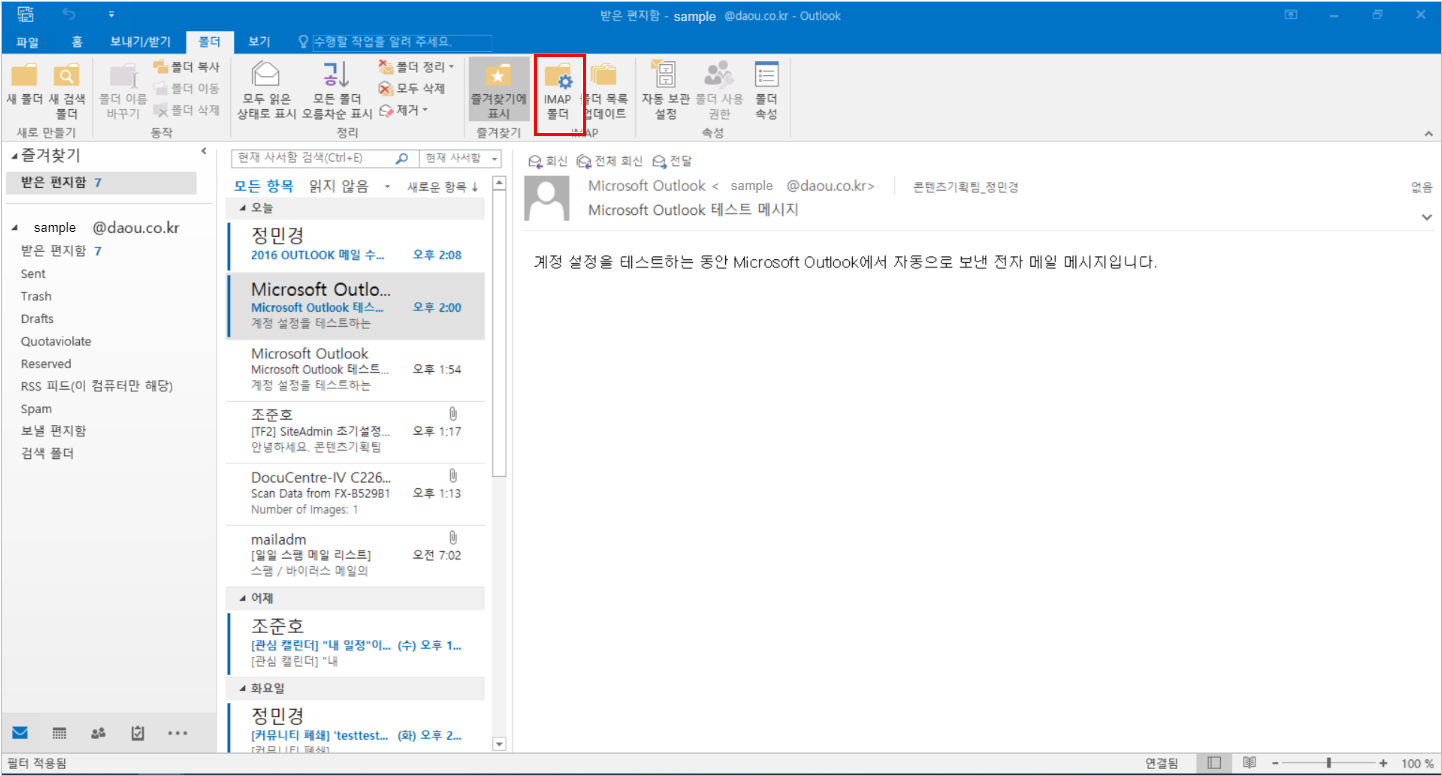Open the Drafts folder

[x=37, y=319]
